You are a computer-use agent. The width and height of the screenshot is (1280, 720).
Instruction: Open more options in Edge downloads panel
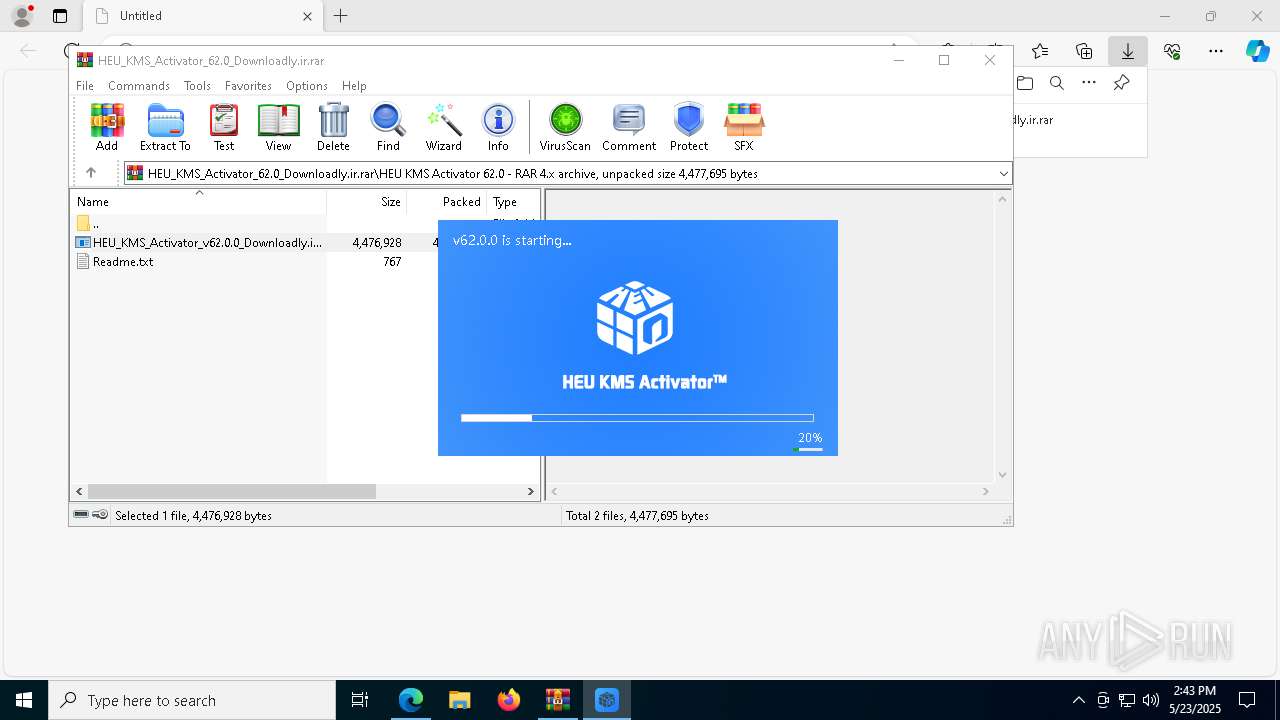(x=1089, y=83)
